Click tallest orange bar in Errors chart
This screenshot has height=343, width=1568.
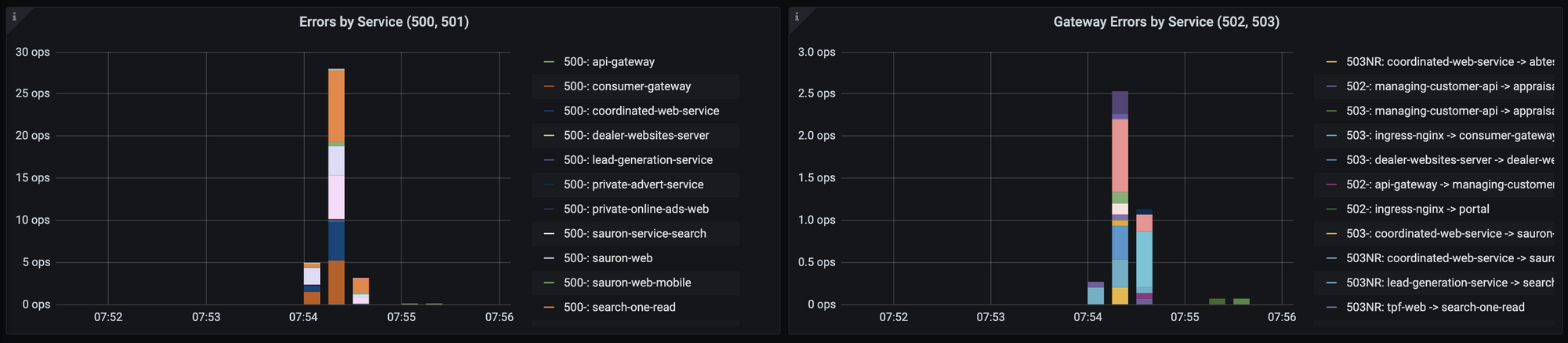[336, 106]
